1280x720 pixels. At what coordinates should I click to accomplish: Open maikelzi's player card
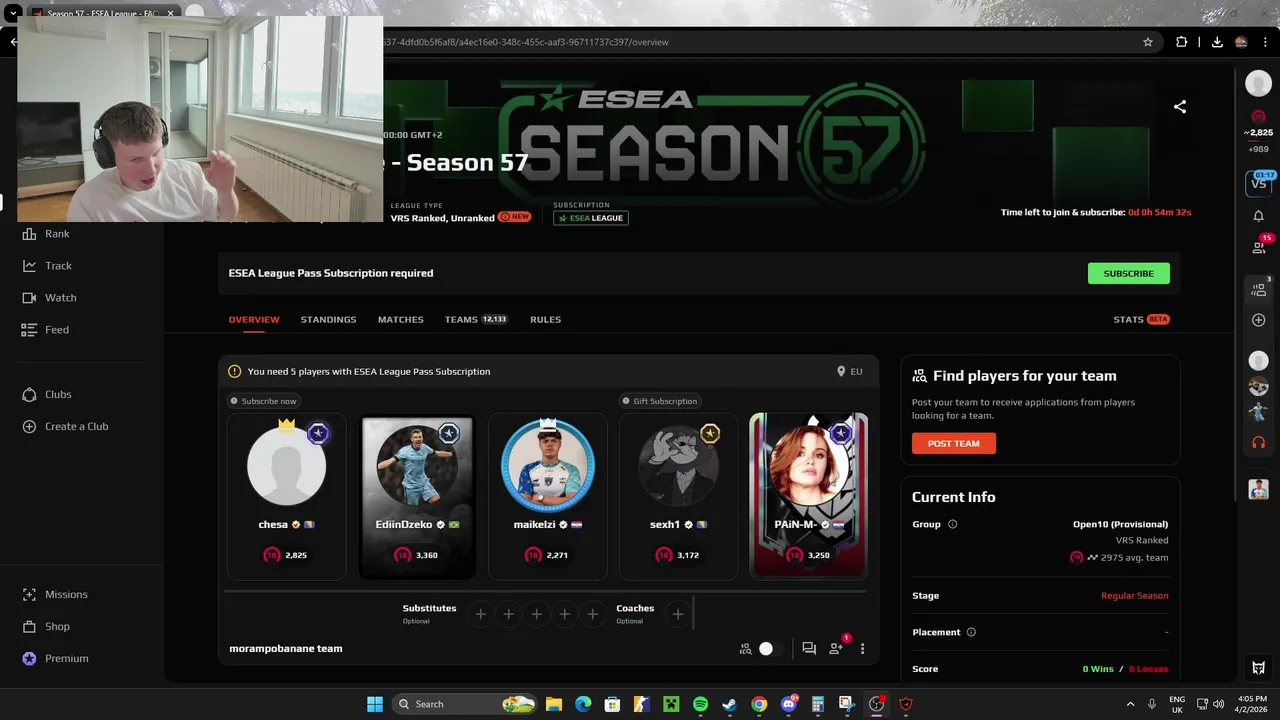(x=548, y=496)
